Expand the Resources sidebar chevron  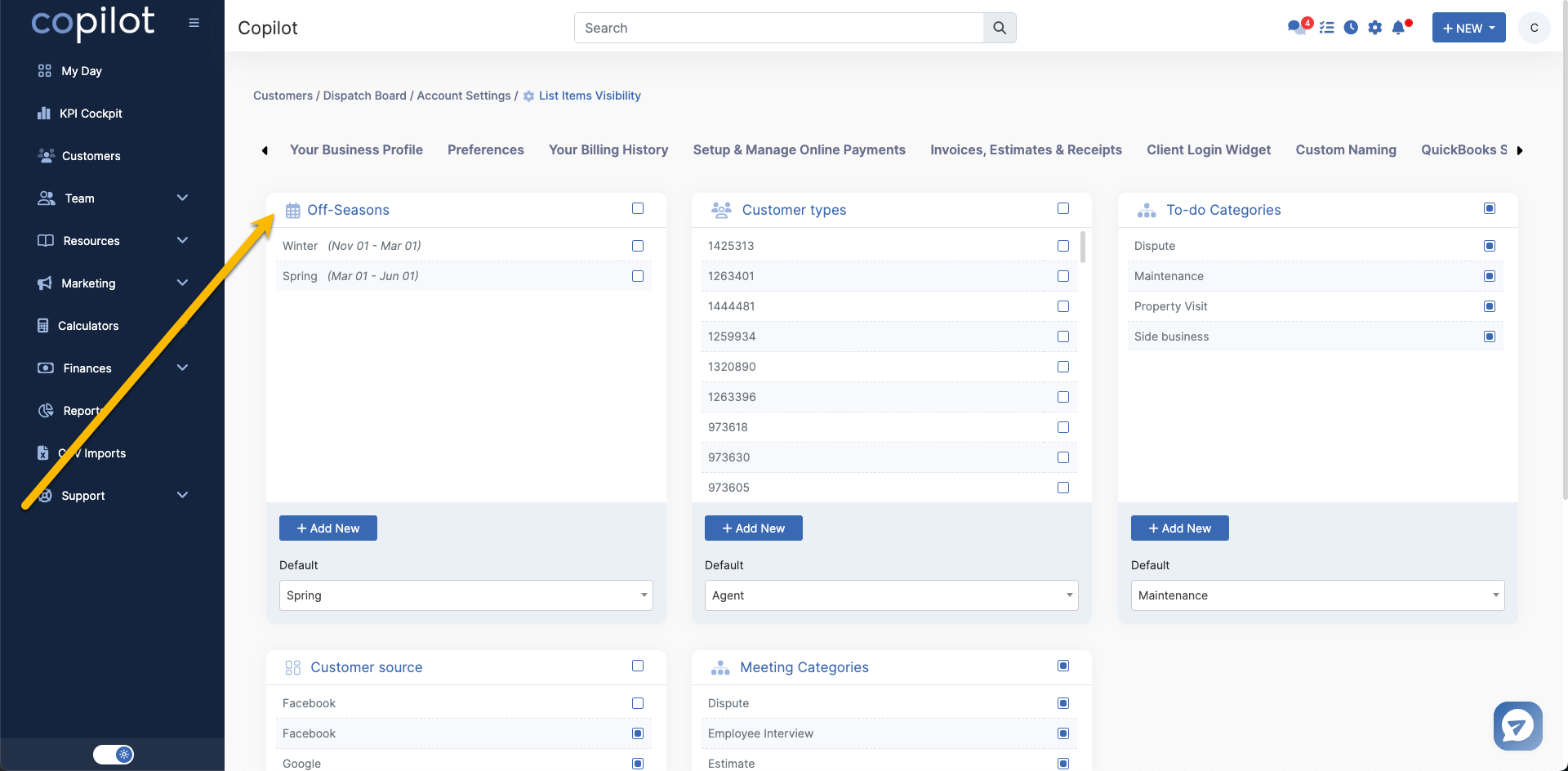point(182,240)
